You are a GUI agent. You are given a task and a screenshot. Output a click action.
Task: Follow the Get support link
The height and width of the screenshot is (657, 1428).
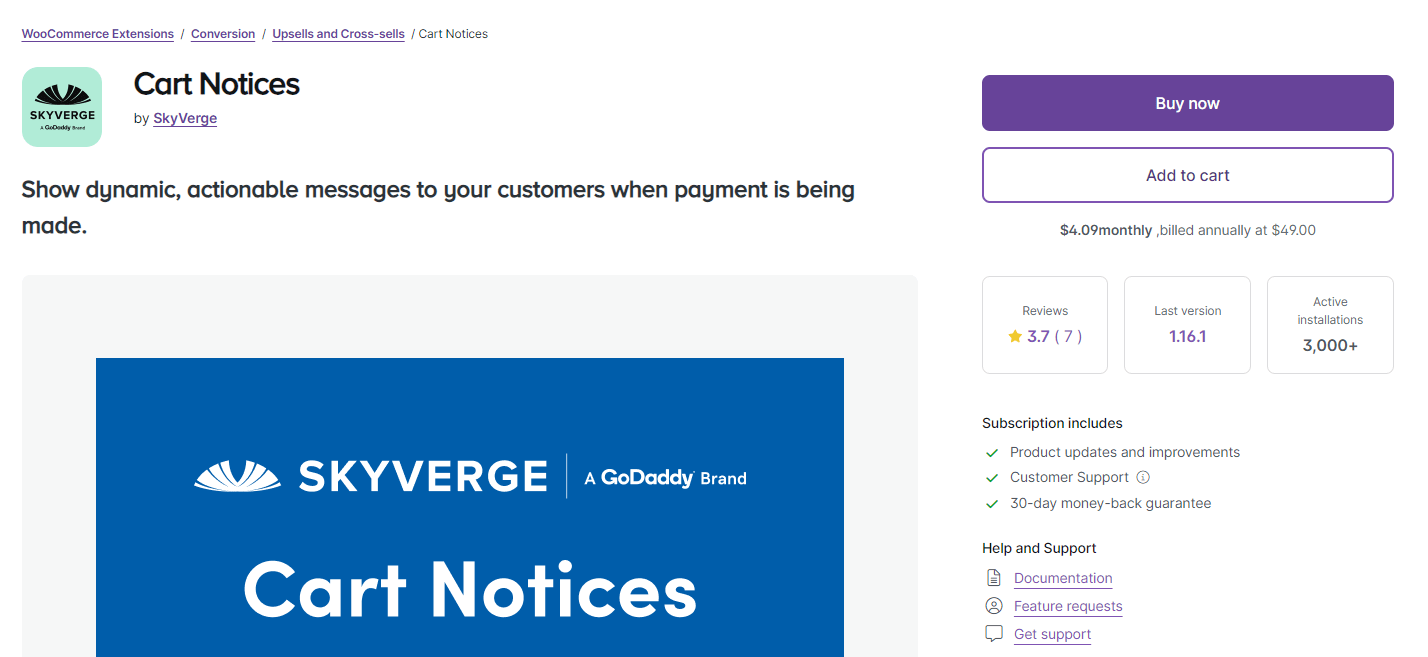coord(1052,634)
